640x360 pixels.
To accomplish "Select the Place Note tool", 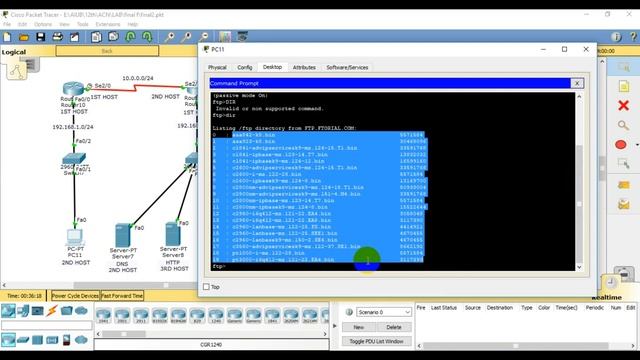I will 623,86.
